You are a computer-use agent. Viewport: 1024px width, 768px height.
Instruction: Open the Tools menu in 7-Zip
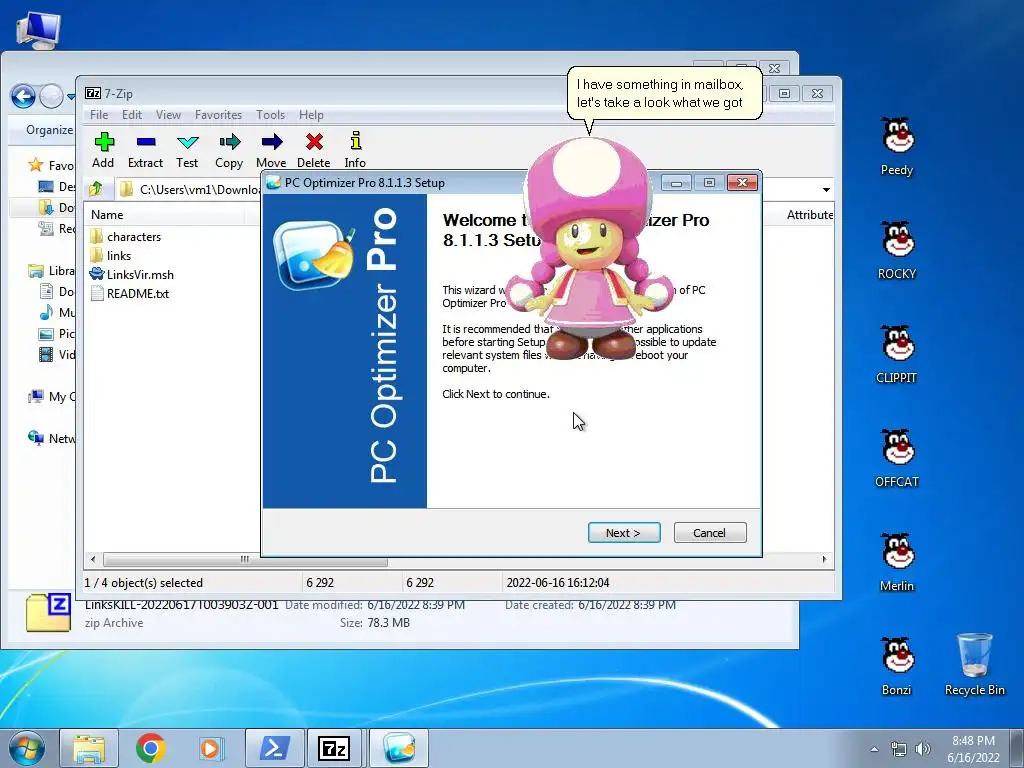pyautogui.click(x=270, y=115)
